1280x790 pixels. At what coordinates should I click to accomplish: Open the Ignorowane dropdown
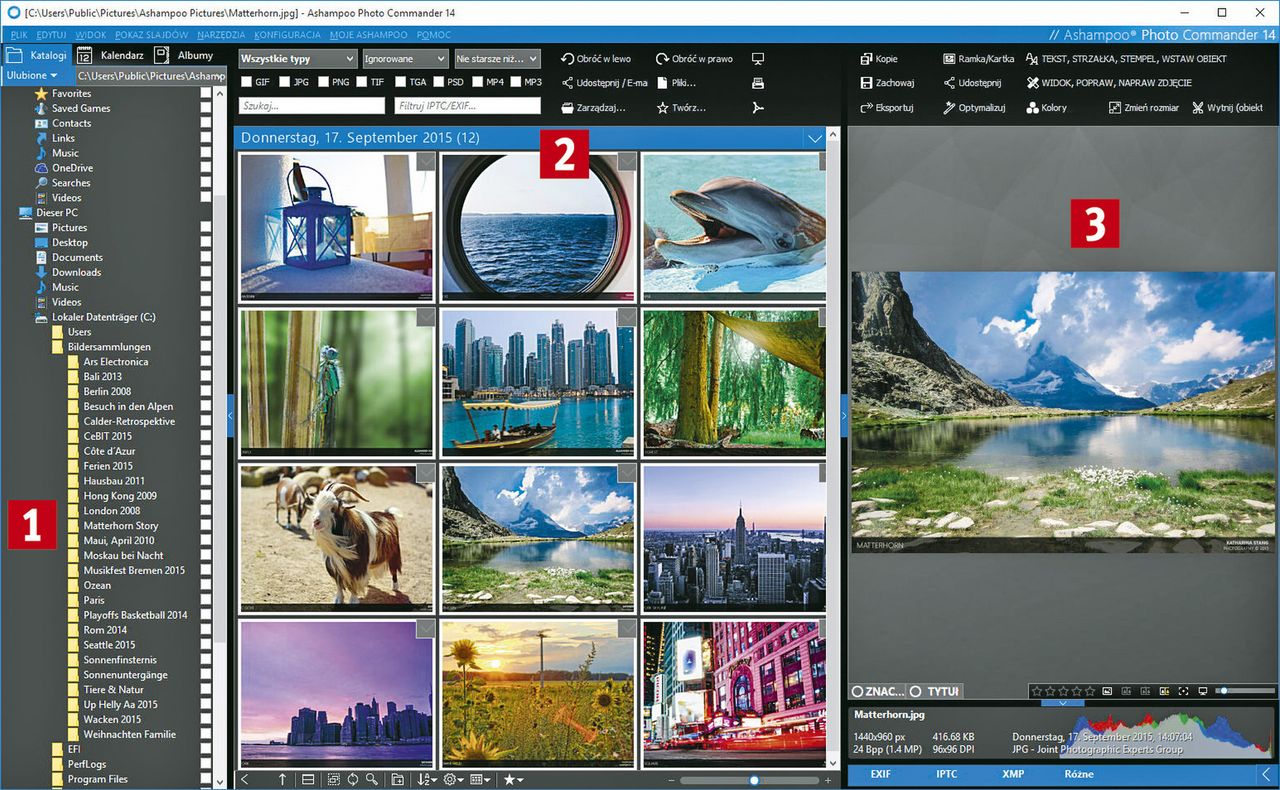[405, 59]
